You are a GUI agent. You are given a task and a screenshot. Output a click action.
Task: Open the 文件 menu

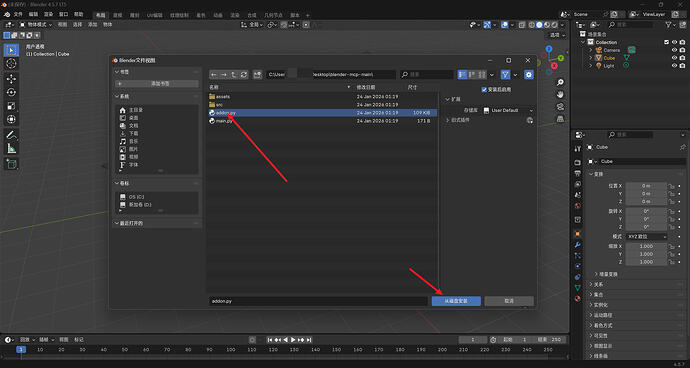(x=18, y=14)
